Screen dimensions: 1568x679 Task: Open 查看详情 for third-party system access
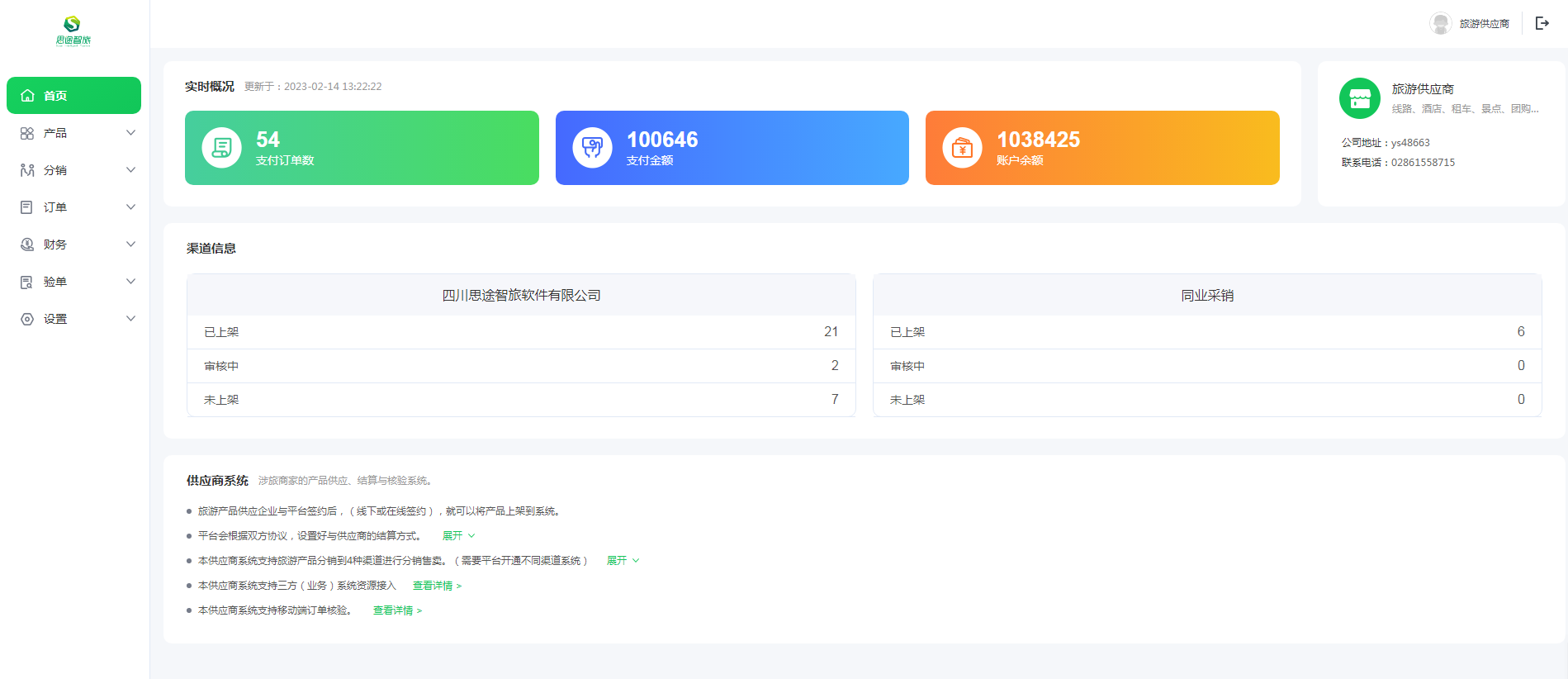click(x=436, y=586)
